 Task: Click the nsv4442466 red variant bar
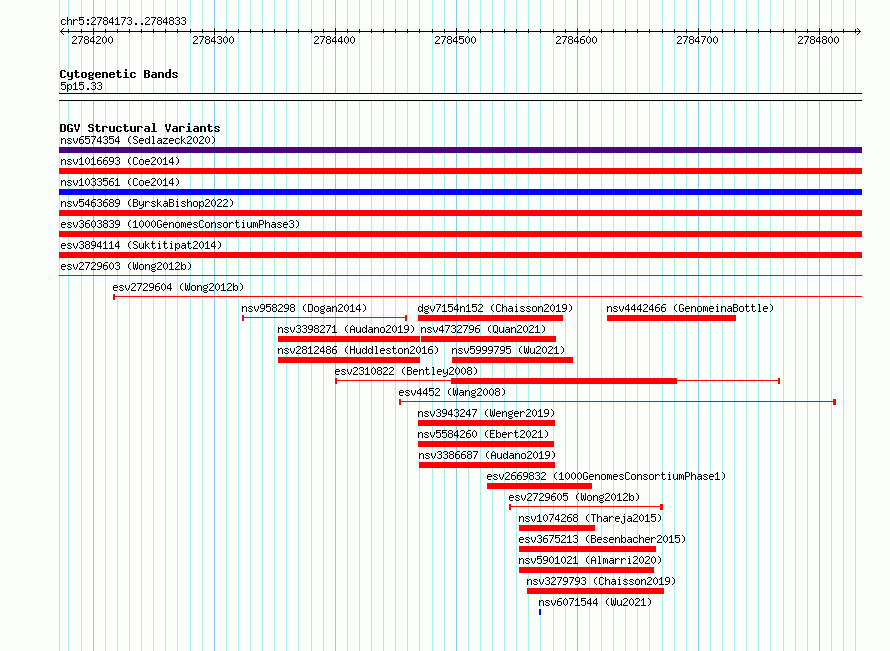pos(671,318)
